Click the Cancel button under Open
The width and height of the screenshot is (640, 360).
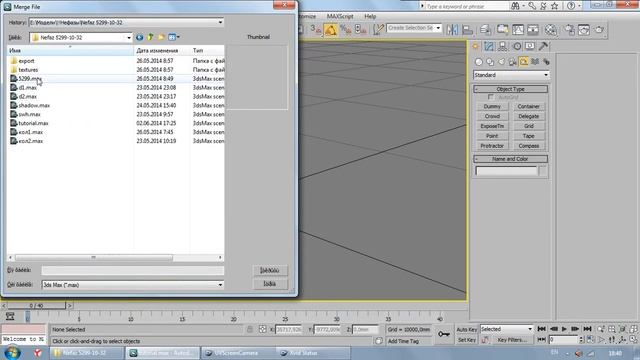pyautogui.click(x=270, y=284)
